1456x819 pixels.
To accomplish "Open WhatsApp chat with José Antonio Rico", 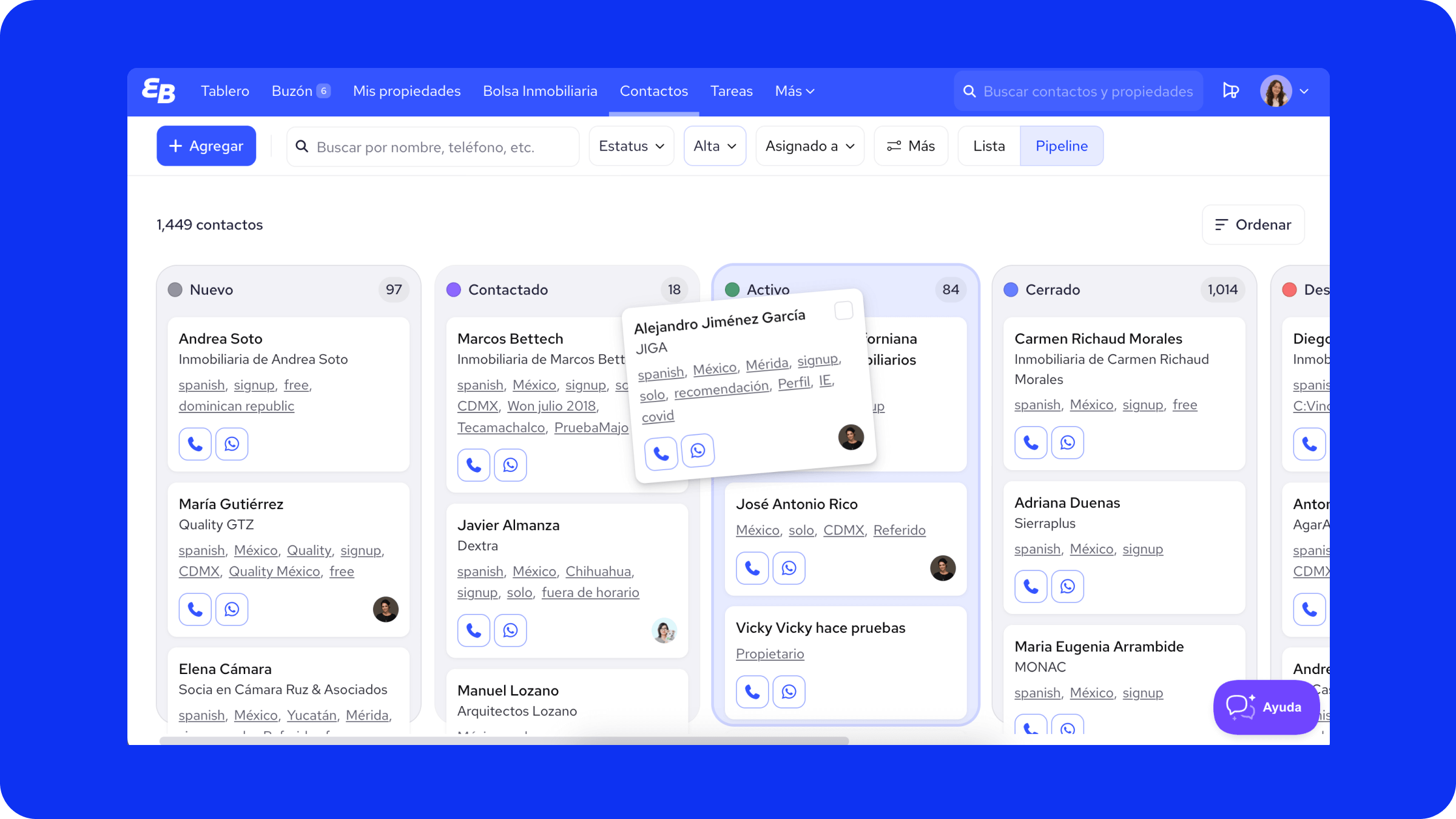I will click(x=789, y=568).
